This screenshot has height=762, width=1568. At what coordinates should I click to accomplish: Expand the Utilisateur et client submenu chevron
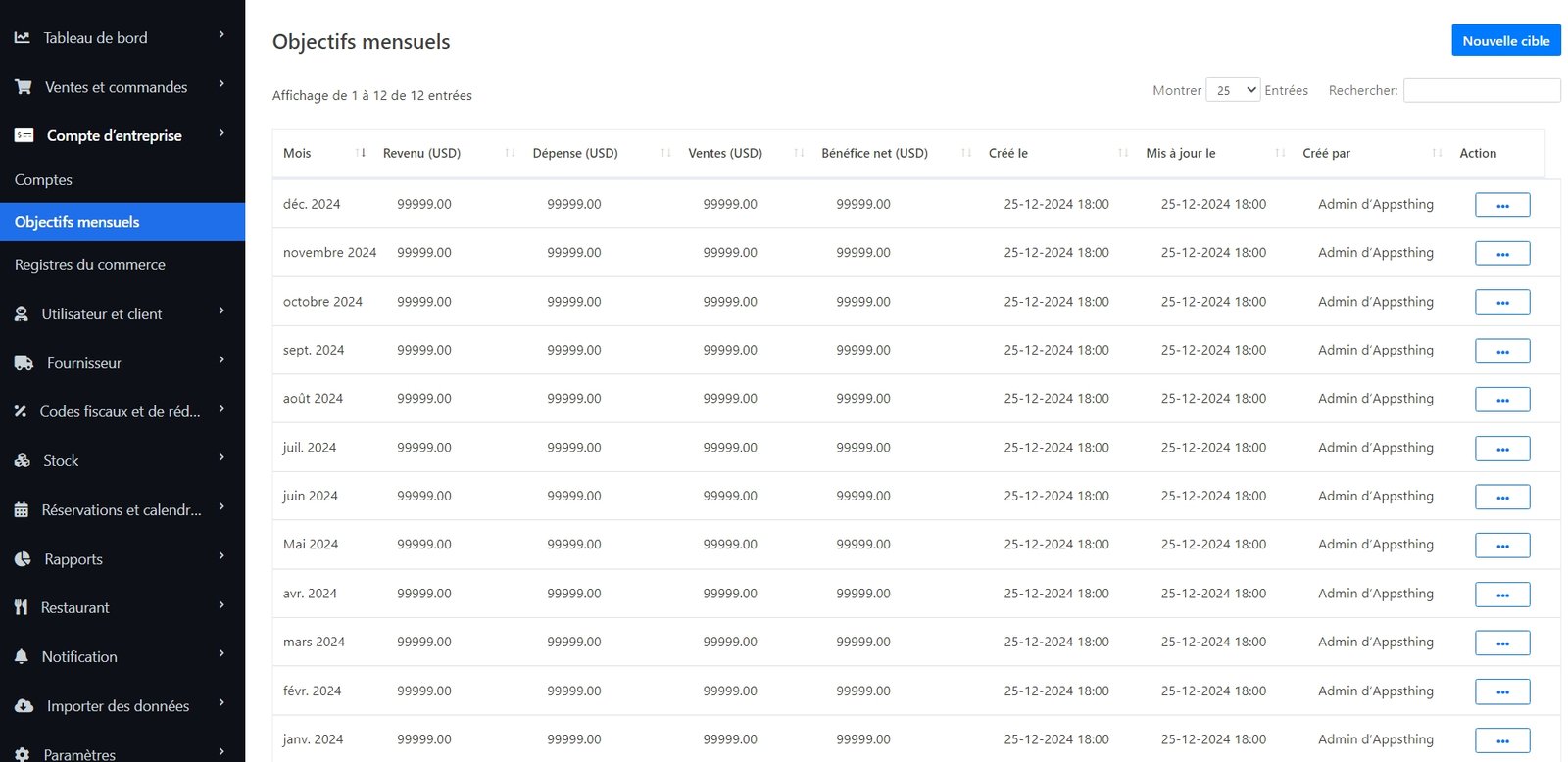(x=221, y=311)
